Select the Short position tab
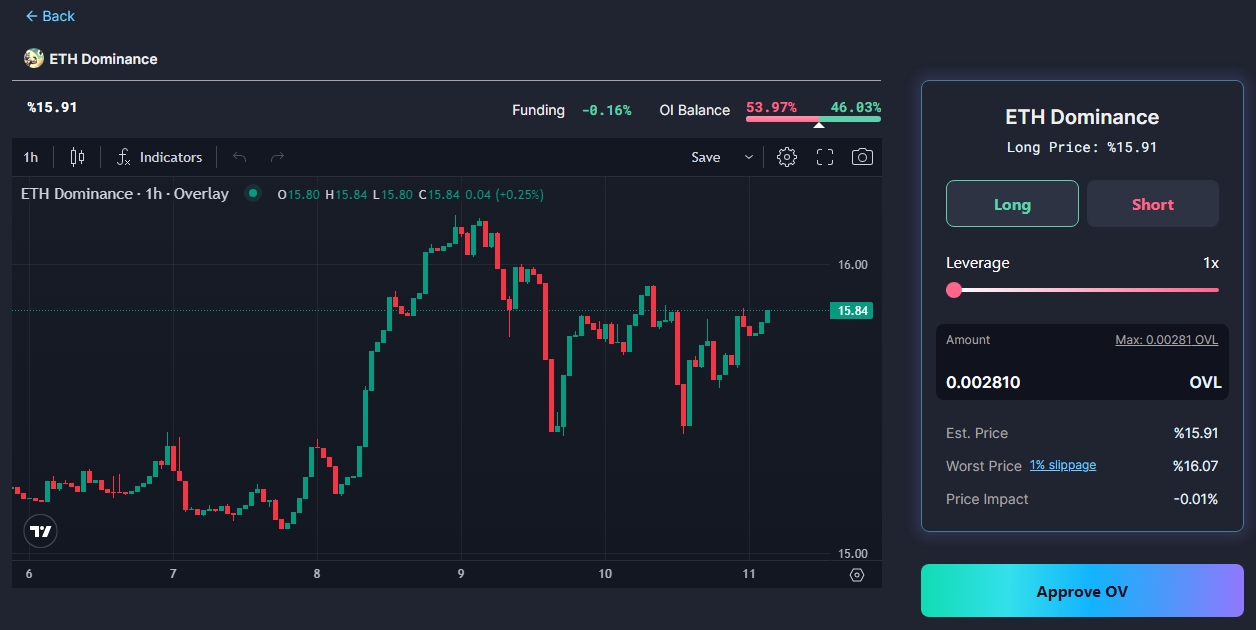The width and height of the screenshot is (1256, 630). (1153, 204)
